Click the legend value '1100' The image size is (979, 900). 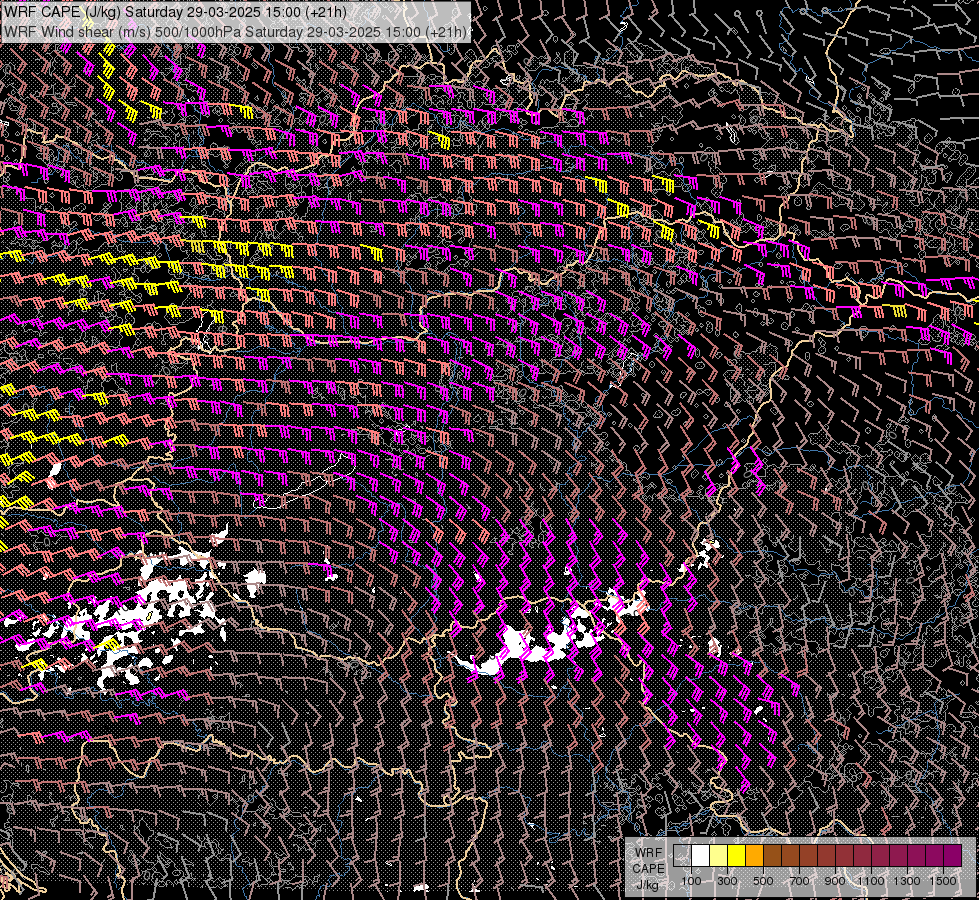coord(870,881)
